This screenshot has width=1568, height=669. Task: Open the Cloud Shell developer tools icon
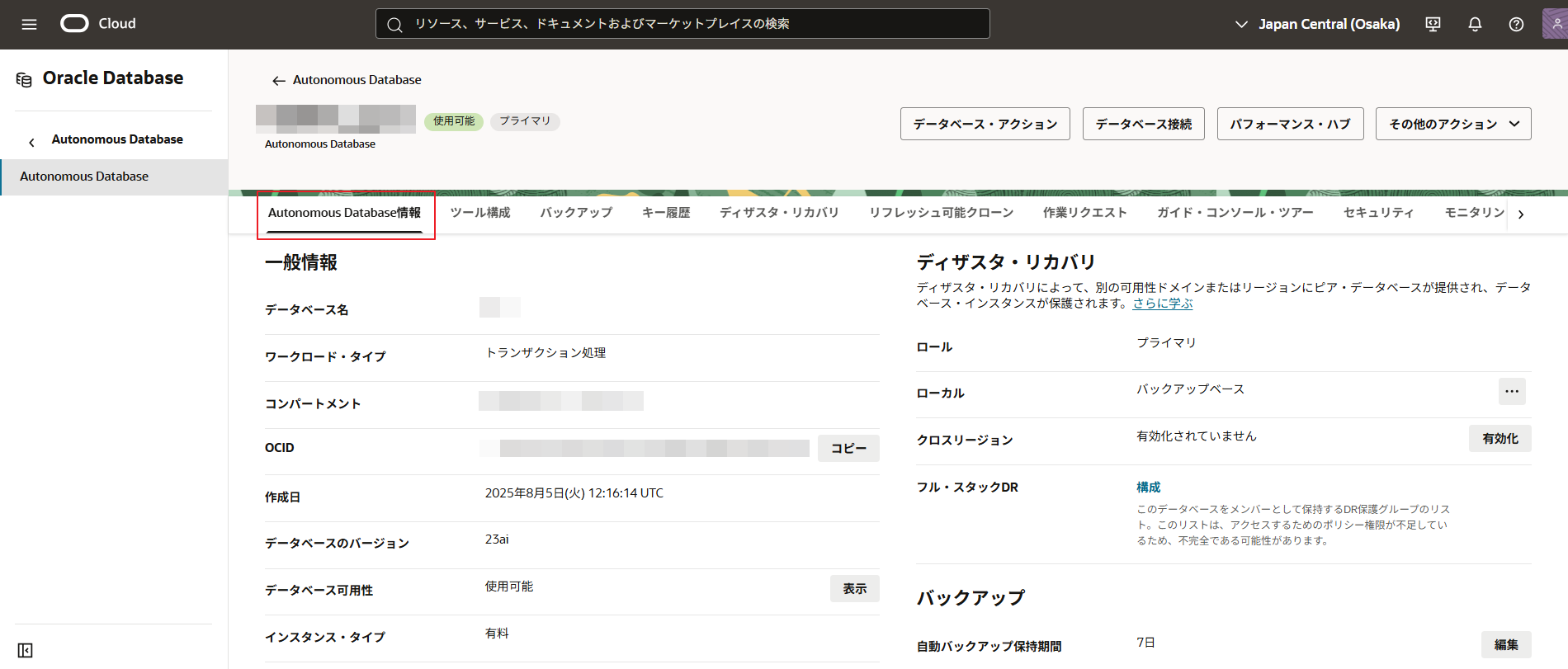pyautogui.click(x=1433, y=24)
